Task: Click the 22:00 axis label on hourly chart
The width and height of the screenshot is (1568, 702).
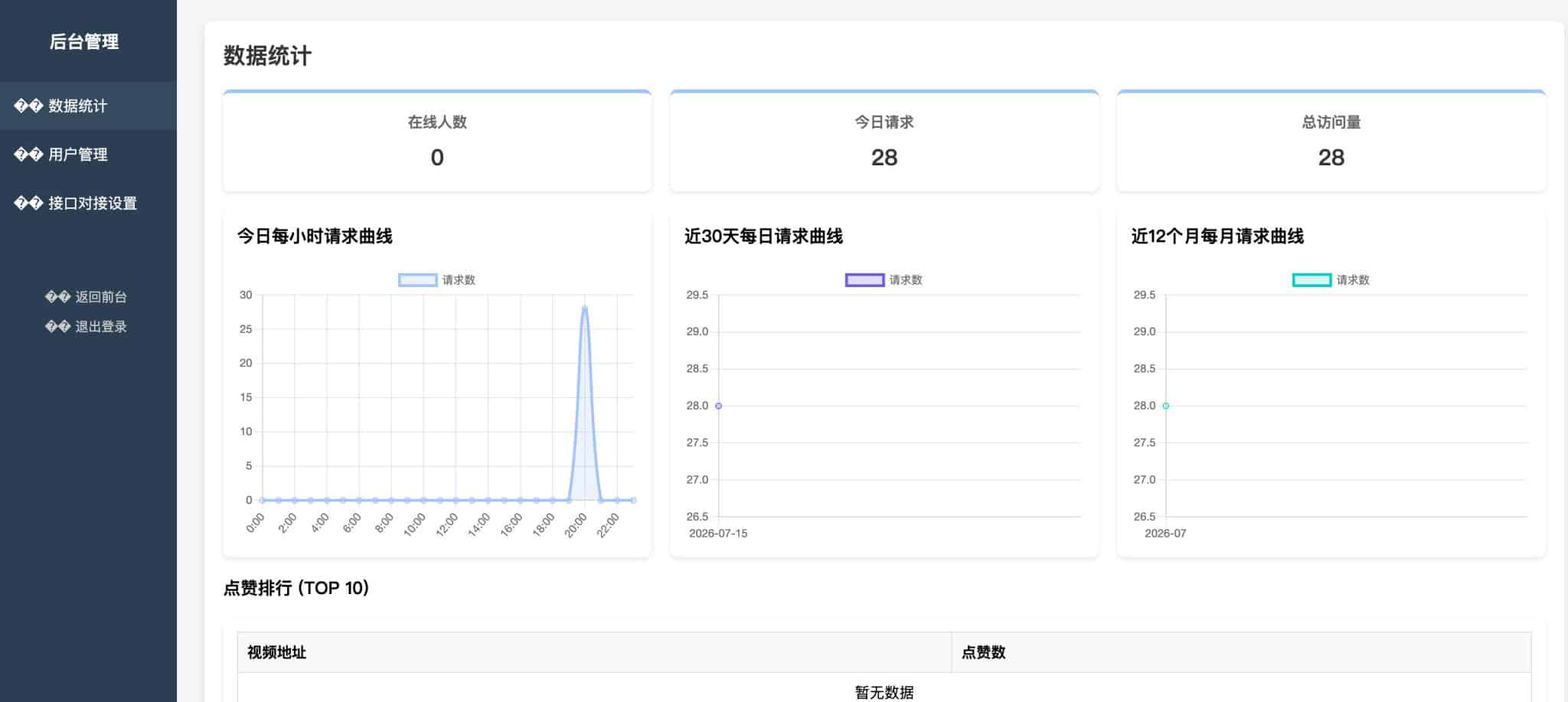Action: click(x=608, y=525)
